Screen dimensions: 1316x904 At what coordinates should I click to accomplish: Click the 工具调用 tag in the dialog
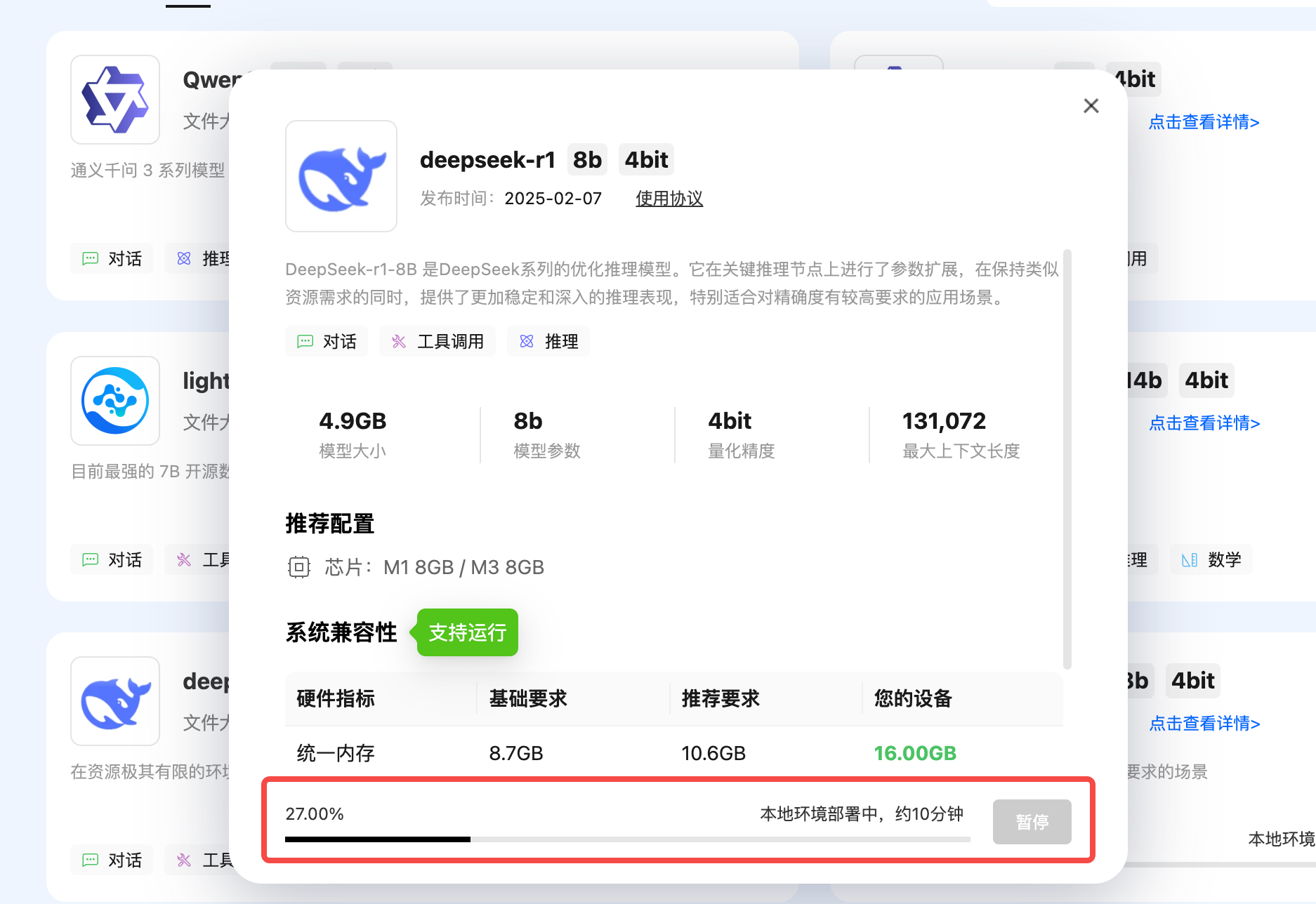[437, 341]
